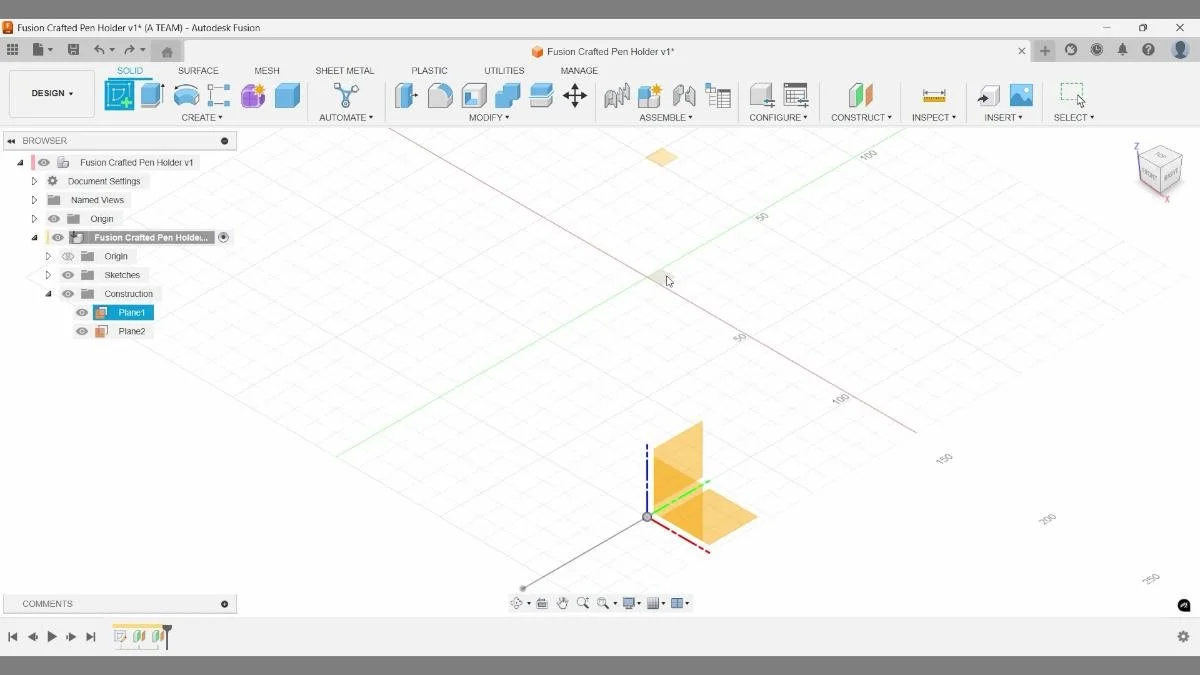Select the Box primitive tool
The width and height of the screenshot is (1200, 675).
(287, 95)
